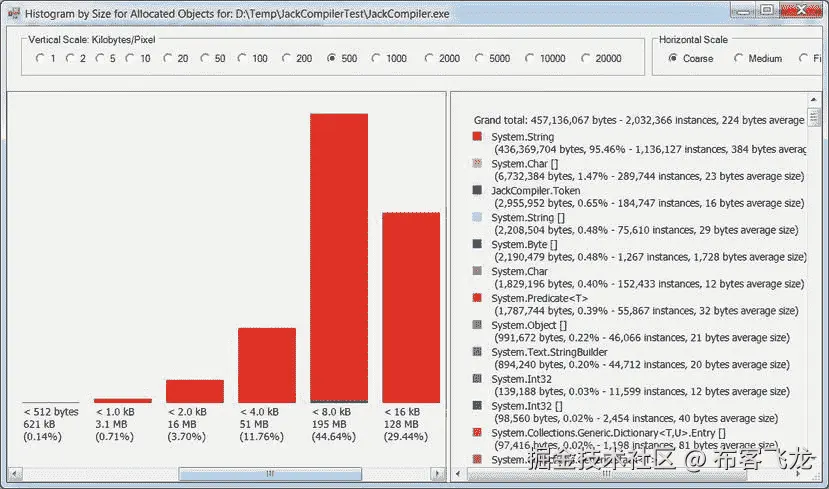Select vertical scale 2 radio button
The image size is (829, 489).
pos(70,58)
